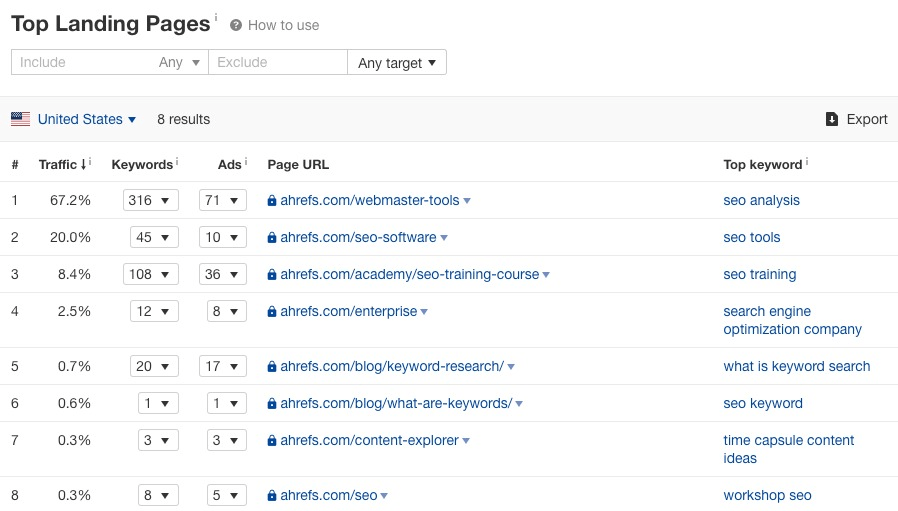The height and width of the screenshot is (511, 898).
Task: Open ahrefs.com/content-explorer page link
Action: (x=369, y=440)
